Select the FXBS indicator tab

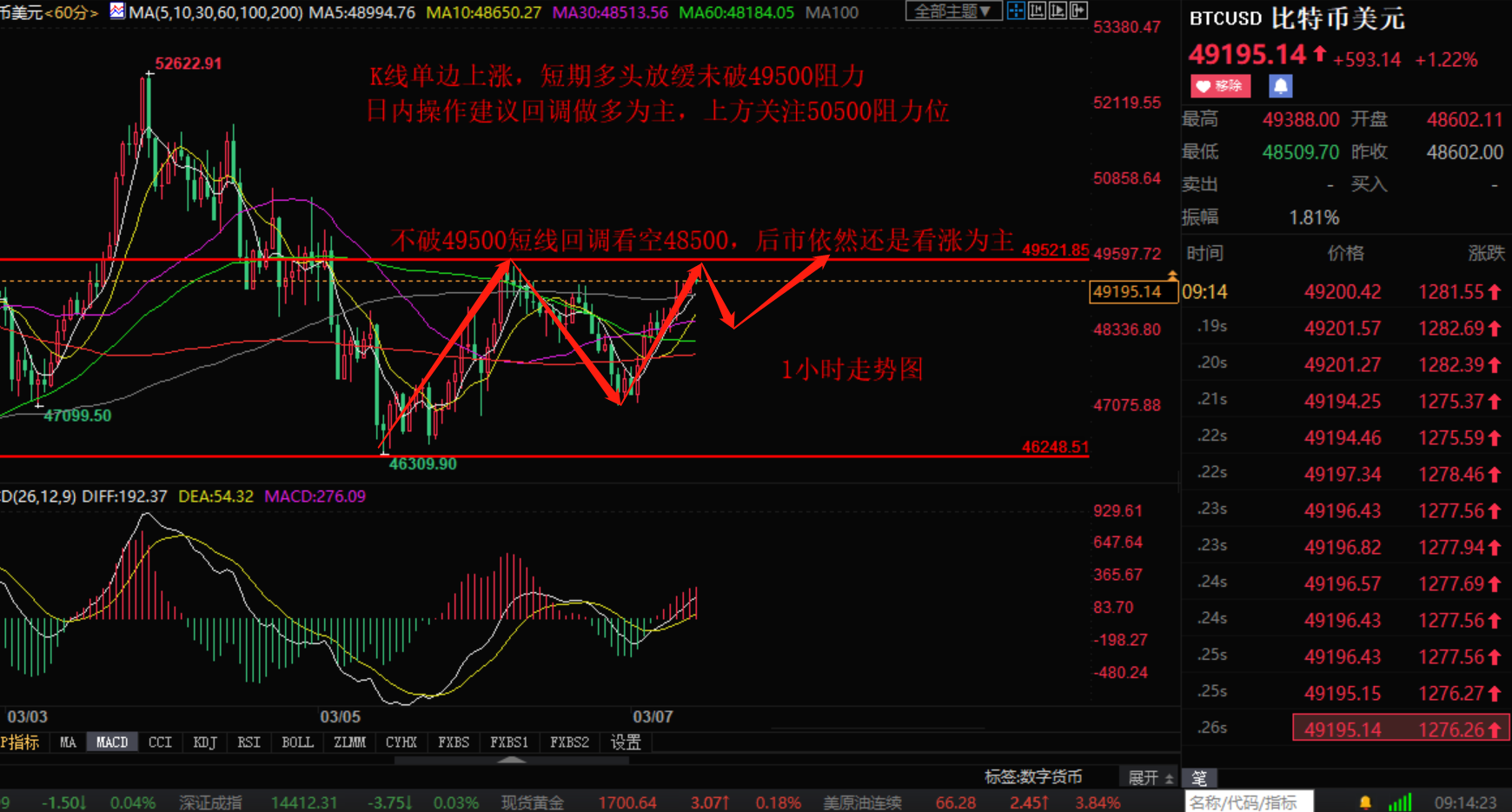[454, 742]
